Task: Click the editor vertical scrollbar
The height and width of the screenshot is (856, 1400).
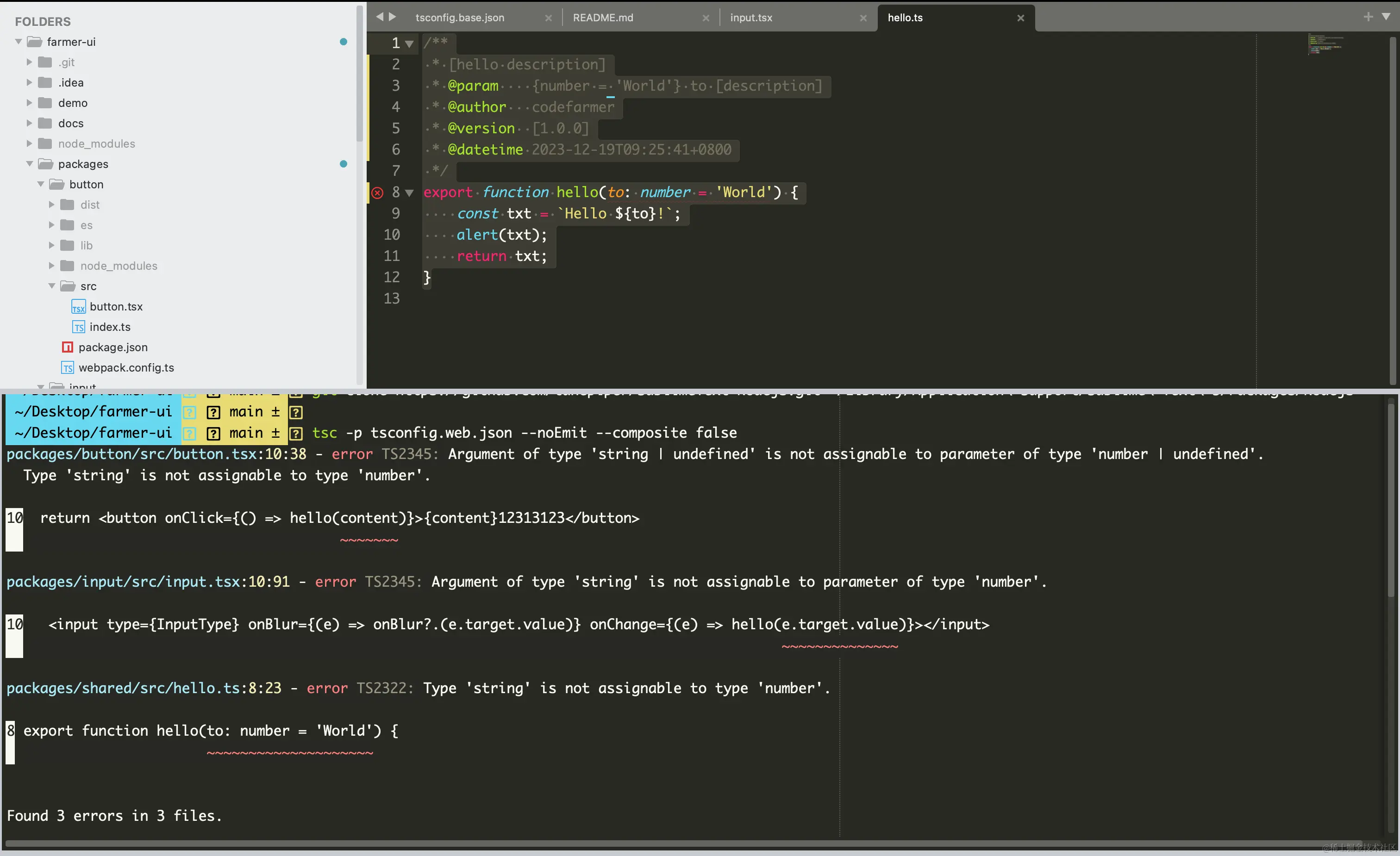Action: point(1393,210)
